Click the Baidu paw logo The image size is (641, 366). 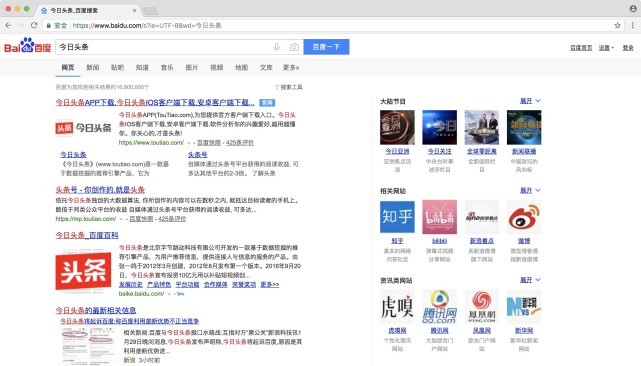point(27,45)
